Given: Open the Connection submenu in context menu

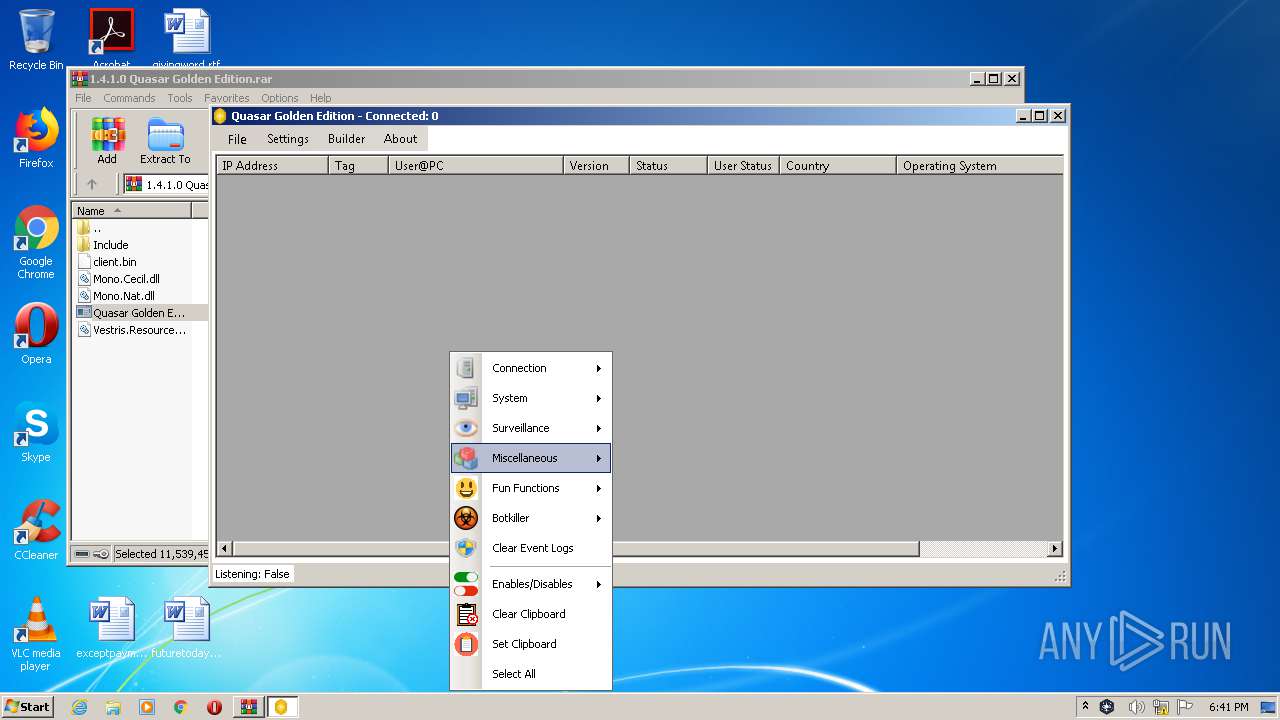Looking at the screenshot, I should click(531, 368).
